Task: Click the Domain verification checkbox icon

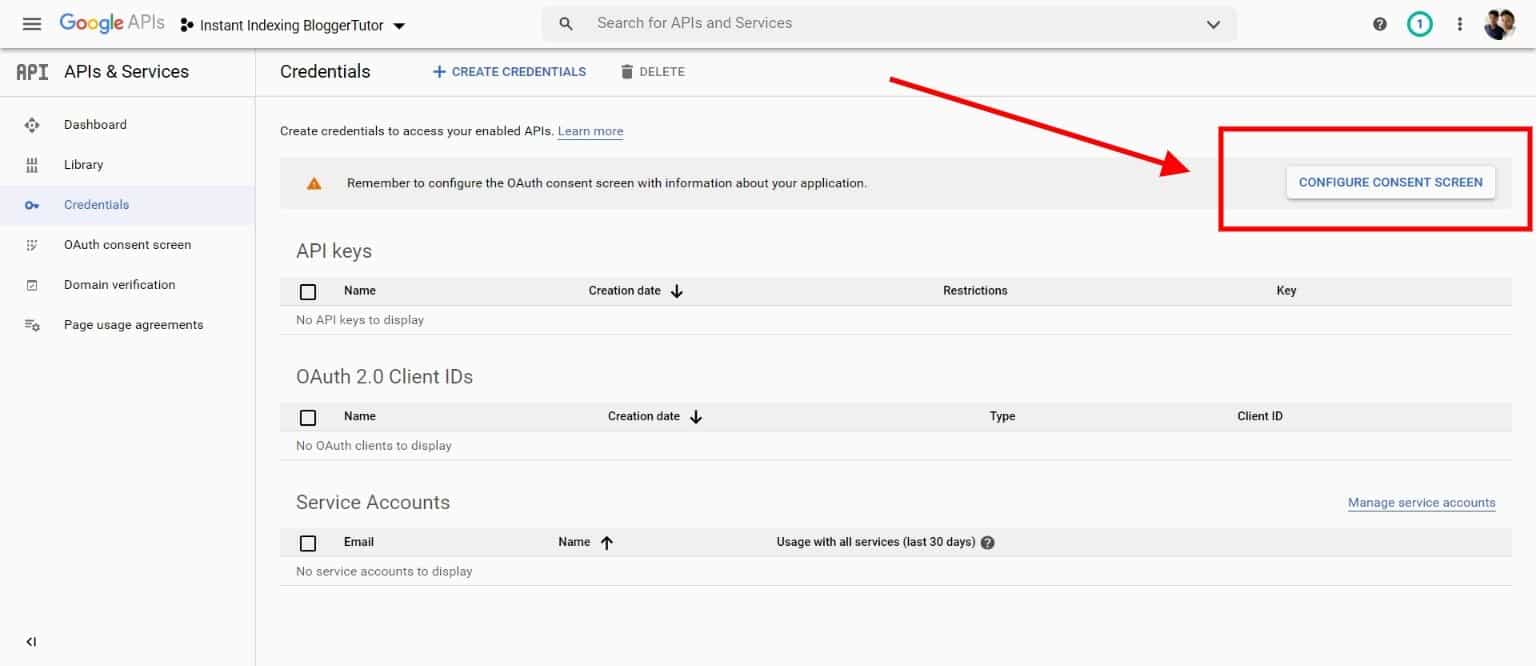Action: click(32, 285)
